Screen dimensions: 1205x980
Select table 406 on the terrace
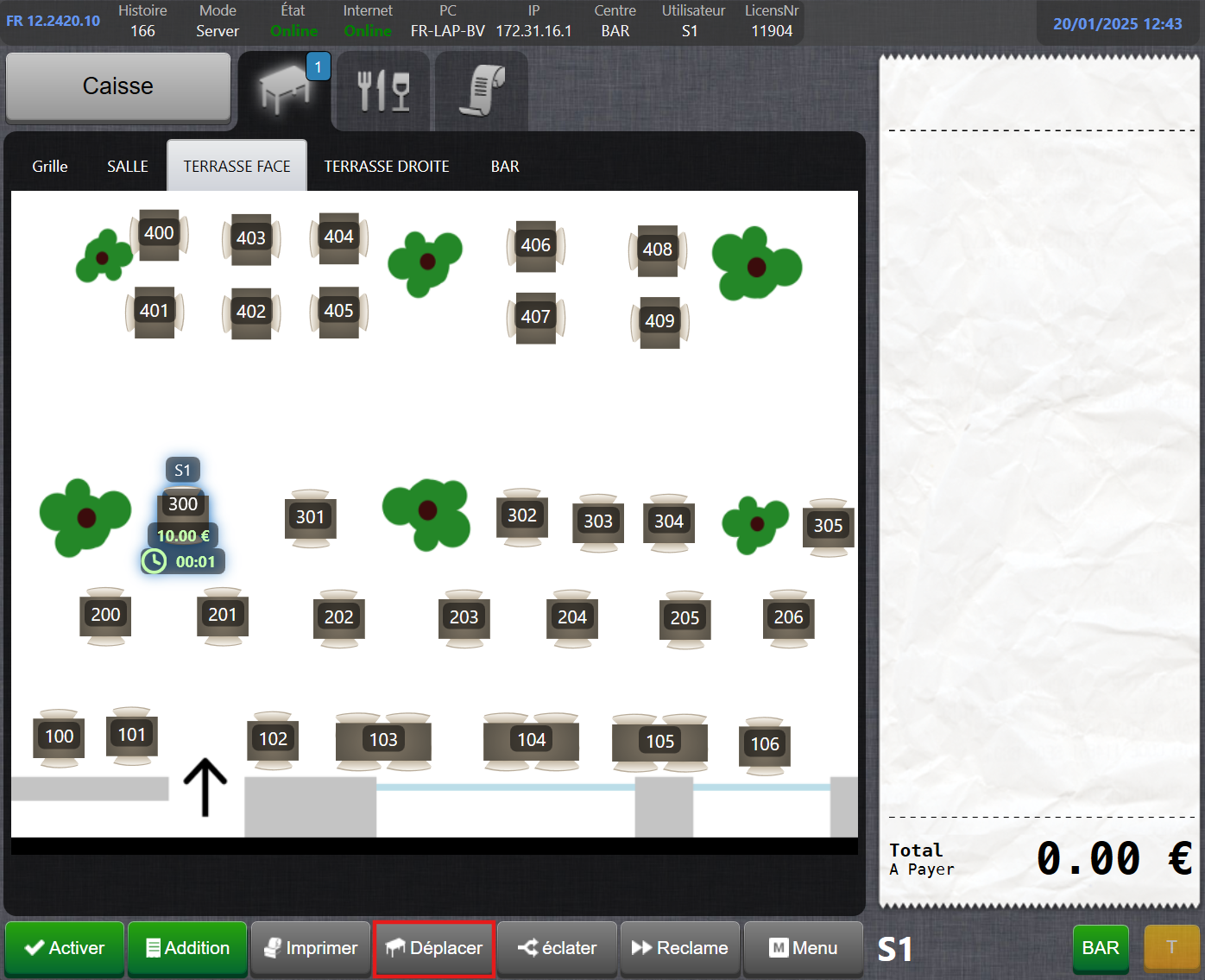(x=535, y=246)
